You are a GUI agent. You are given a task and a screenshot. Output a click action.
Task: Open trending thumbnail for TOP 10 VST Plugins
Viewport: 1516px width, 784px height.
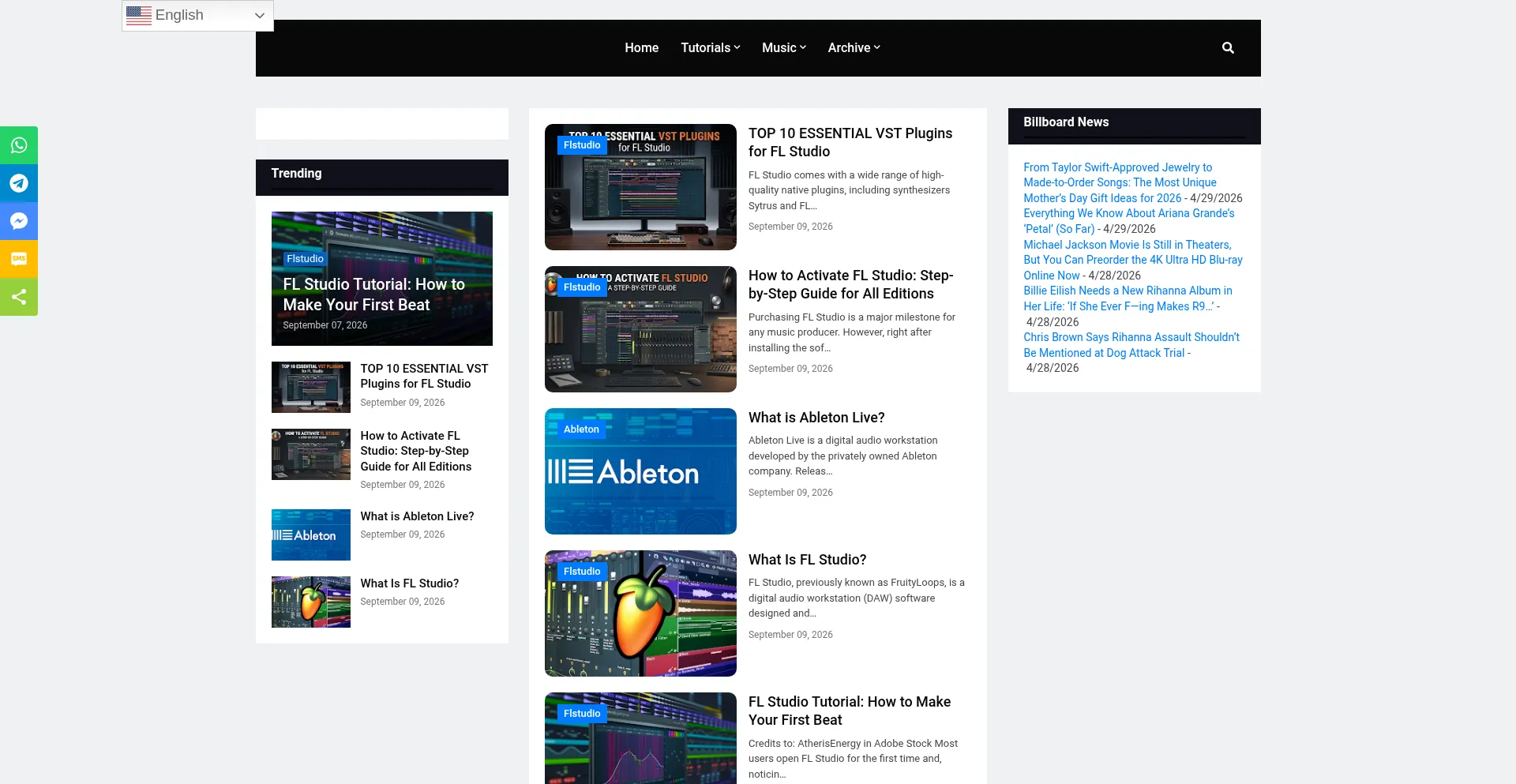tap(311, 387)
